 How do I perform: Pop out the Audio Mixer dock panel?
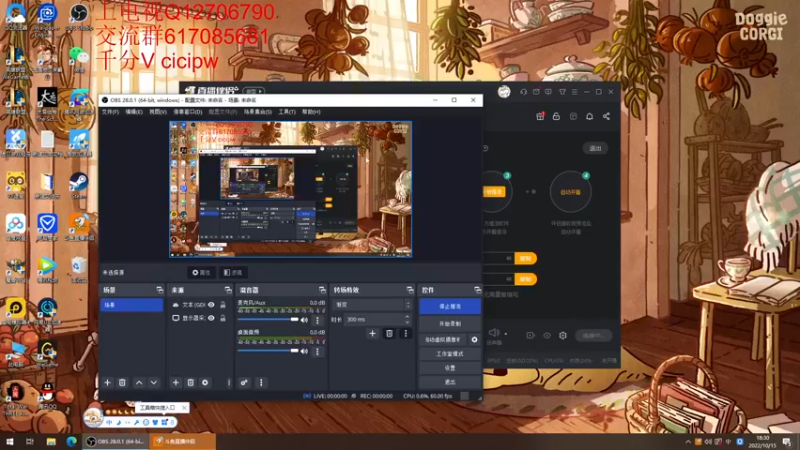coord(322,290)
